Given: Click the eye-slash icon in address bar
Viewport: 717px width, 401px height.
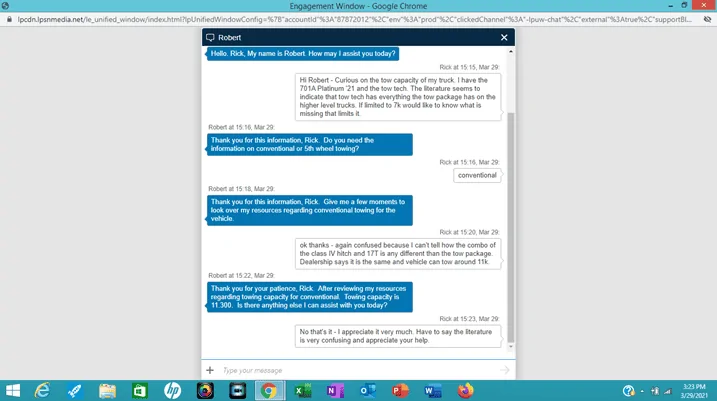Looking at the screenshot, I should (x=706, y=18).
